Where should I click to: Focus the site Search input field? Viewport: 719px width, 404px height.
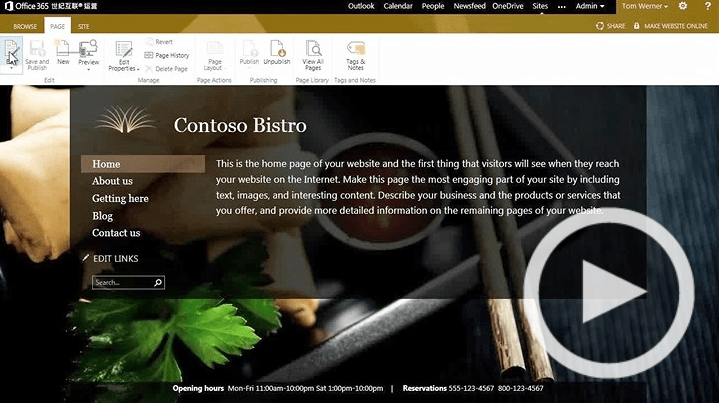coord(123,282)
